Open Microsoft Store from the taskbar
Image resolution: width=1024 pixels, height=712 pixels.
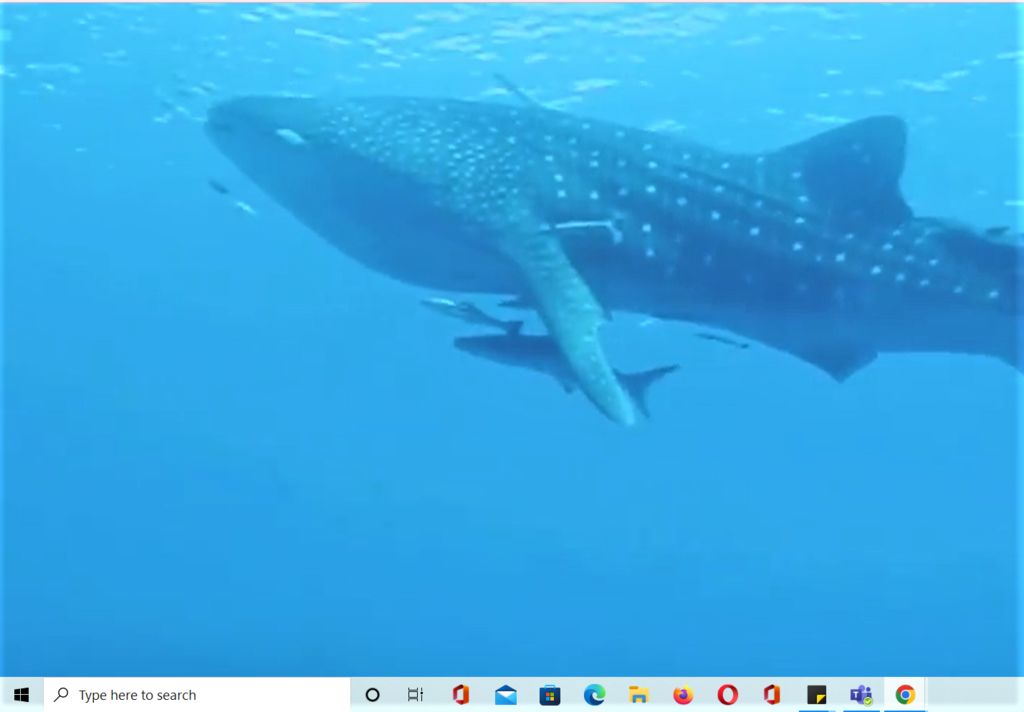pyautogui.click(x=550, y=694)
